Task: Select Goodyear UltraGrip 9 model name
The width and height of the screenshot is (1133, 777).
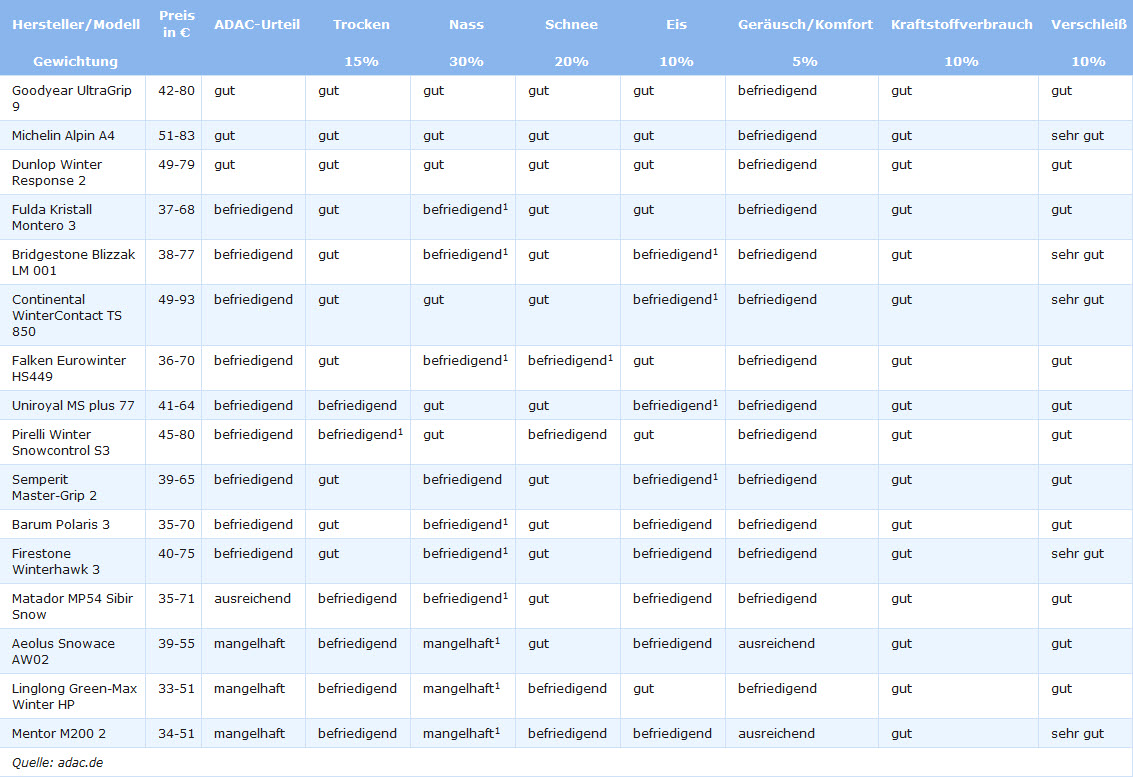Action: coord(72,98)
